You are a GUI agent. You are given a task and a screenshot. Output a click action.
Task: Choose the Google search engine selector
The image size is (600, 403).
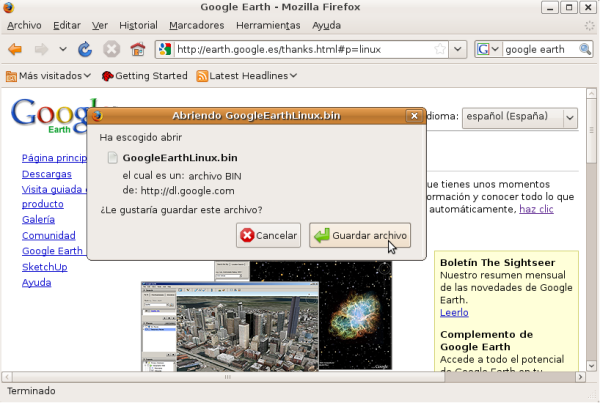click(488, 49)
